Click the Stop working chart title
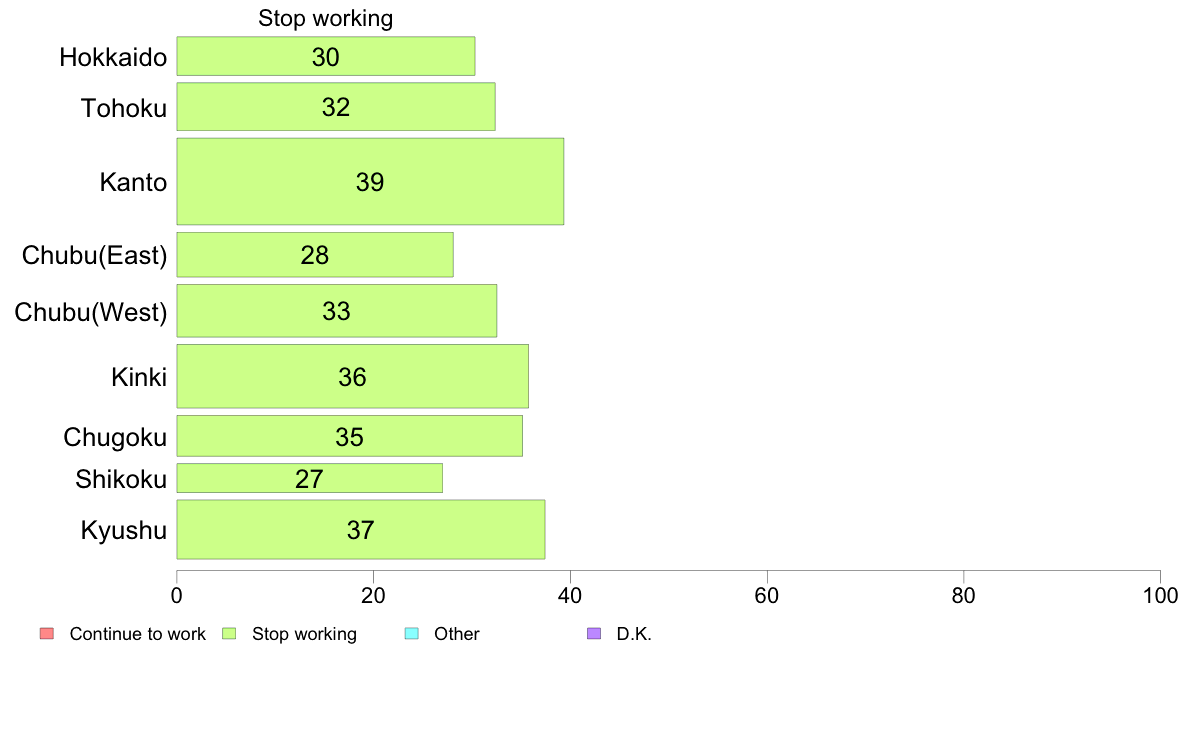The width and height of the screenshot is (1188, 736). (x=326, y=18)
